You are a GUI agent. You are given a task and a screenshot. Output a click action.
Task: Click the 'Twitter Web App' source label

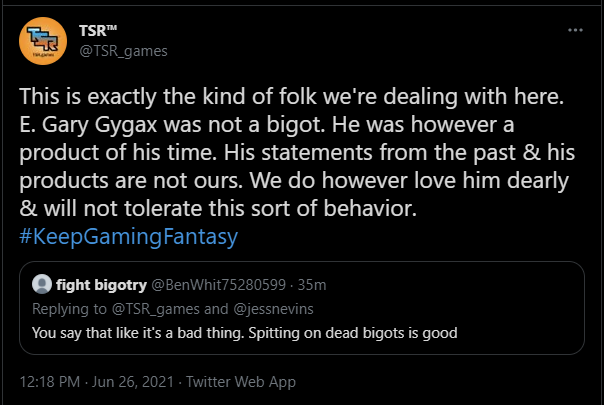point(241,381)
